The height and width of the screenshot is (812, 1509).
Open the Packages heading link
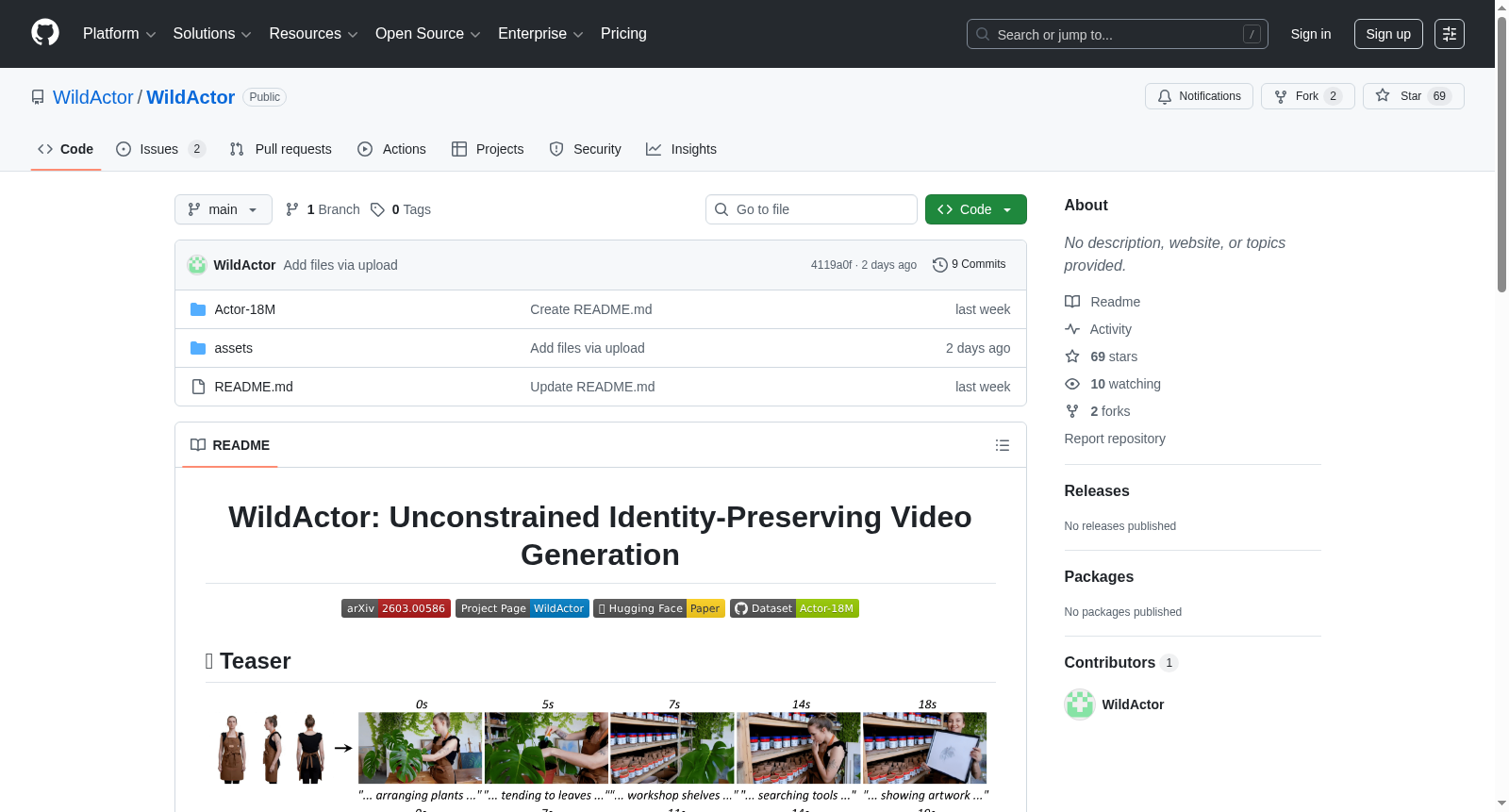click(x=1099, y=577)
